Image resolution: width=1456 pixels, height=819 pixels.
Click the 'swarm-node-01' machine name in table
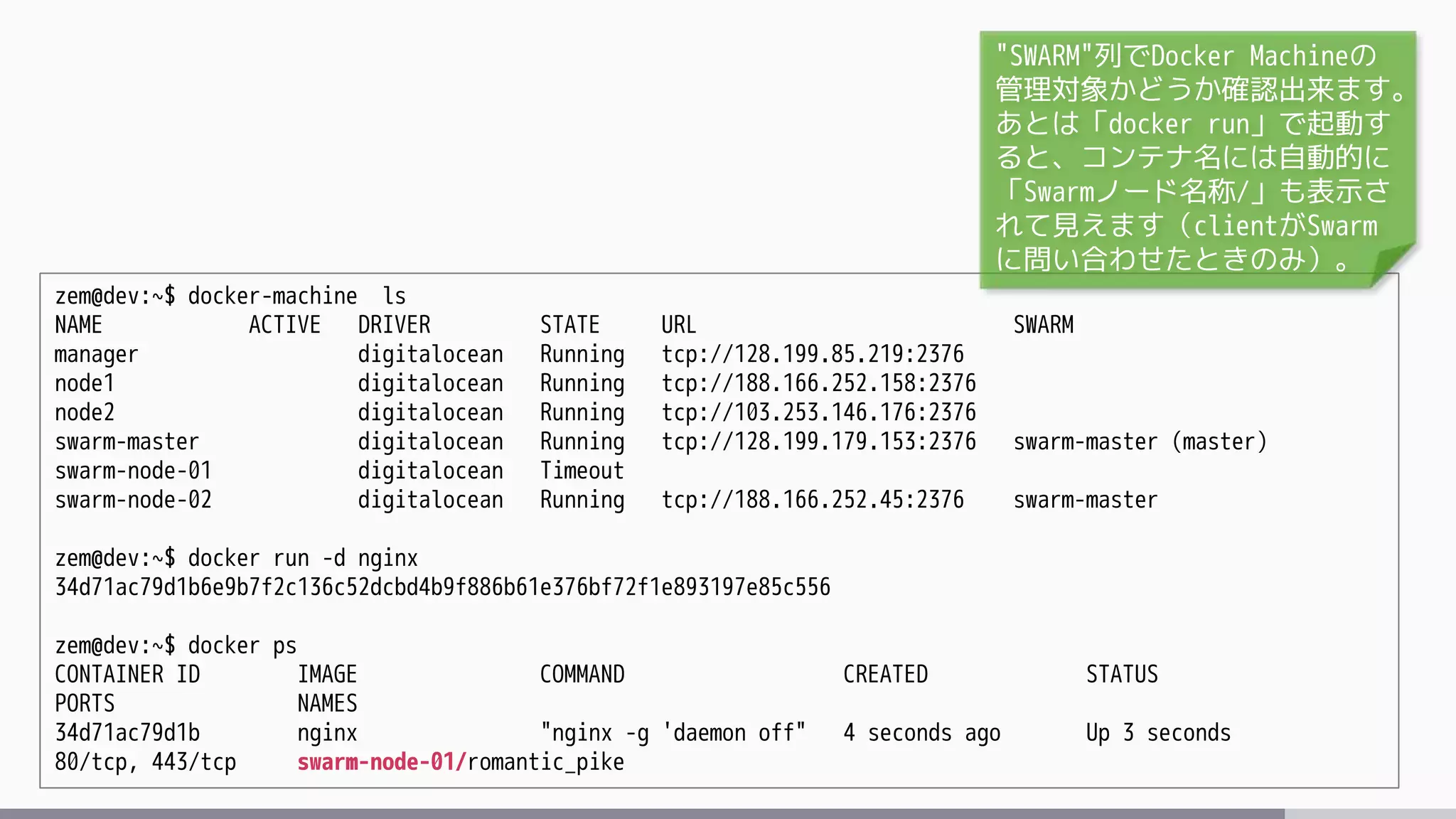tap(133, 471)
